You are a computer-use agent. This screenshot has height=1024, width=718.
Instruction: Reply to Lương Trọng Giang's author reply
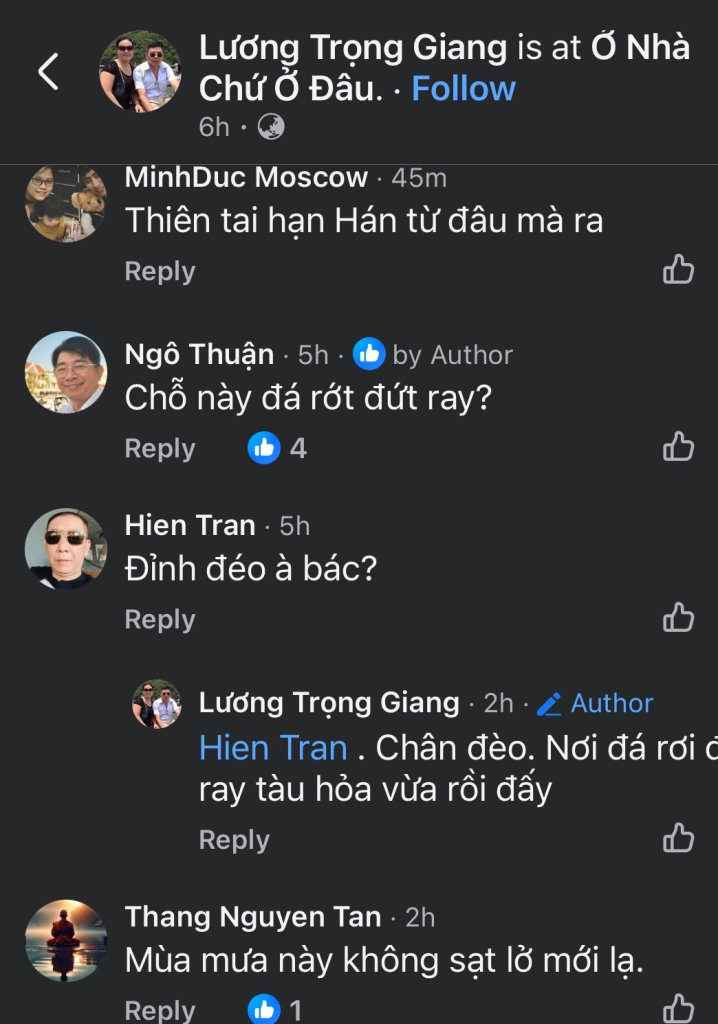tap(234, 840)
